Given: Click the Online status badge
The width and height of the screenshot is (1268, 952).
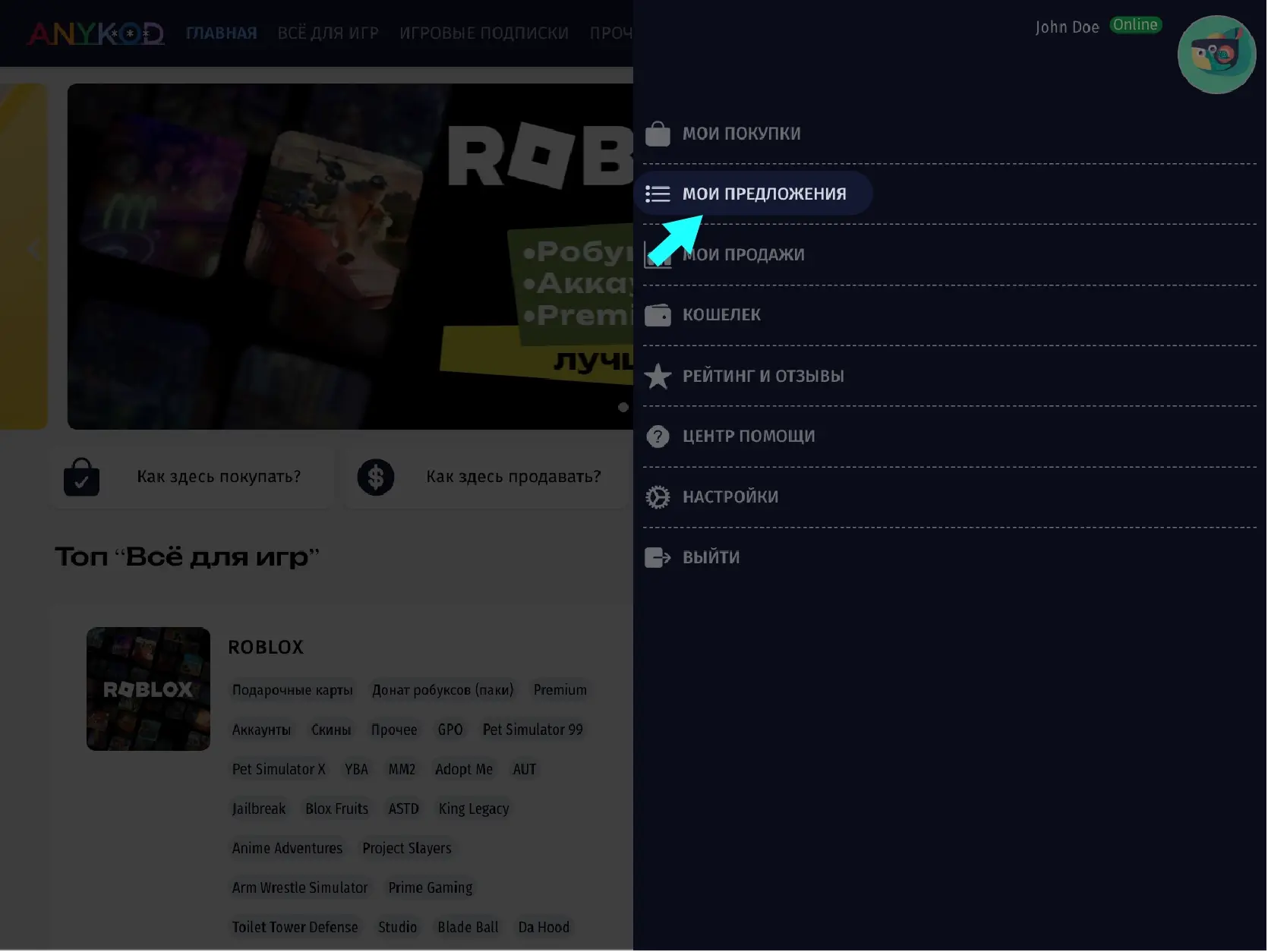Looking at the screenshot, I should (1135, 25).
